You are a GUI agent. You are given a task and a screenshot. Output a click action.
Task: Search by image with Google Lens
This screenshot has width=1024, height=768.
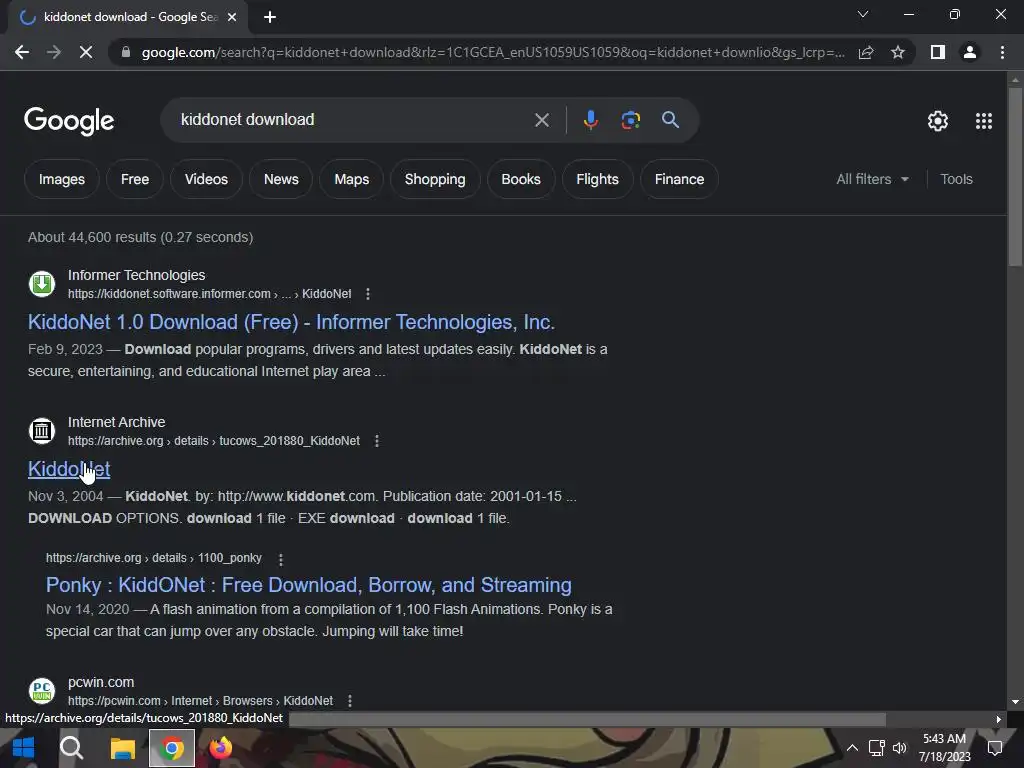(630, 120)
